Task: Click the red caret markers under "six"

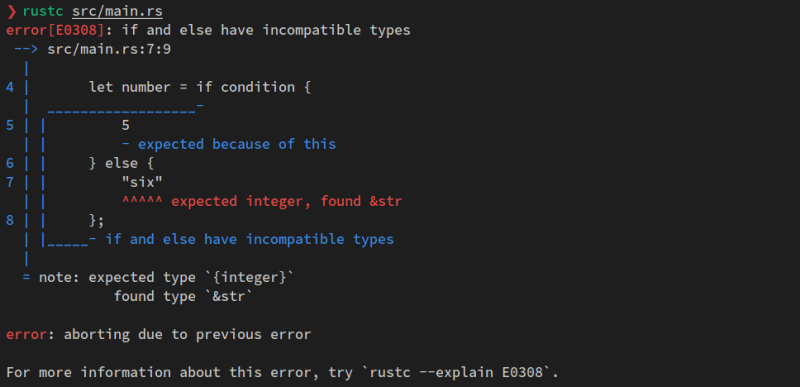Action: (142, 199)
